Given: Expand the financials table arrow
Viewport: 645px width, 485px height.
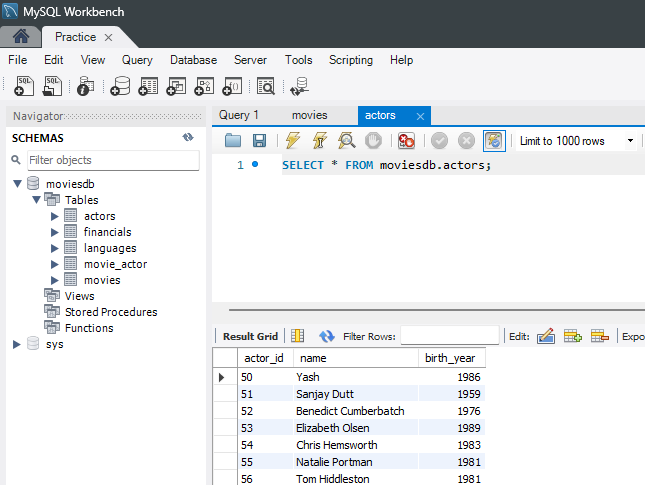Looking at the screenshot, I should pyautogui.click(x=55, y=232).
